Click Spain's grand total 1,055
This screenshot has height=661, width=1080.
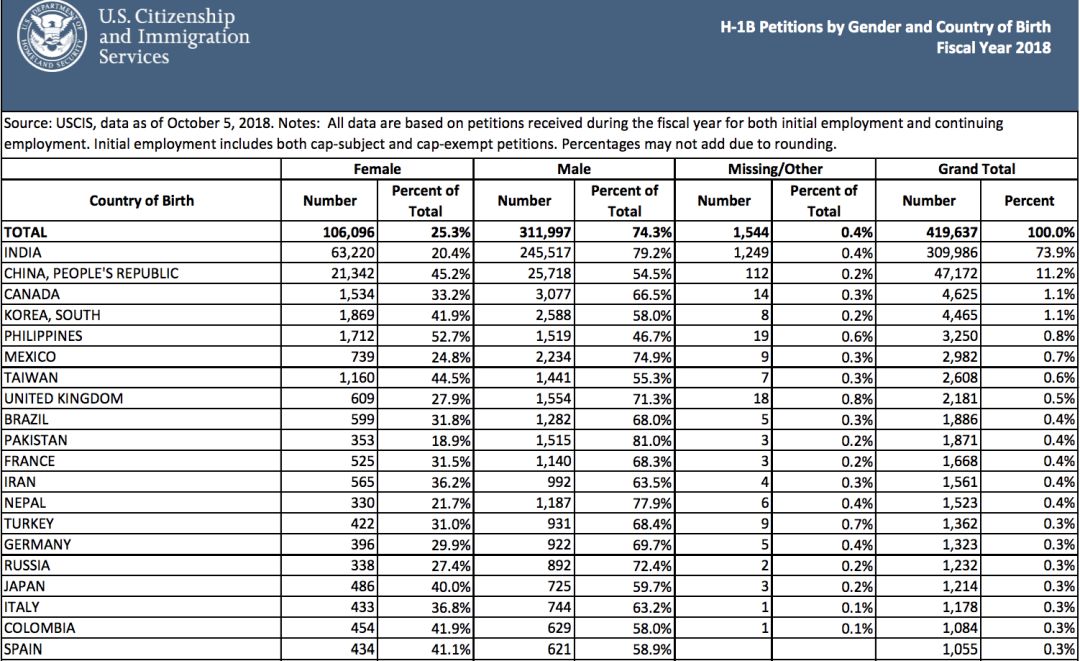click(960, 649)
